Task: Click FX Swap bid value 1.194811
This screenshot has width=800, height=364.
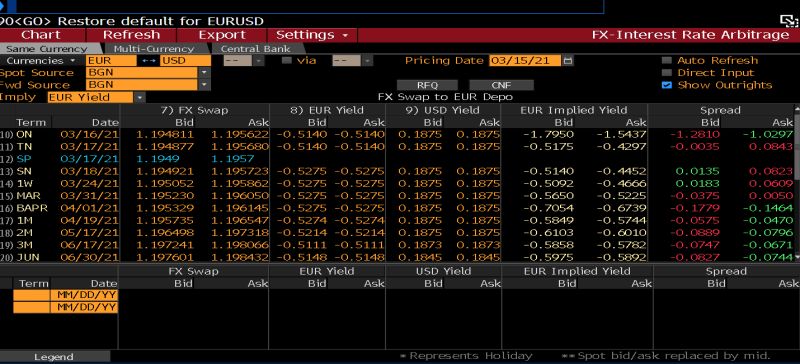Action: point(165,135)
